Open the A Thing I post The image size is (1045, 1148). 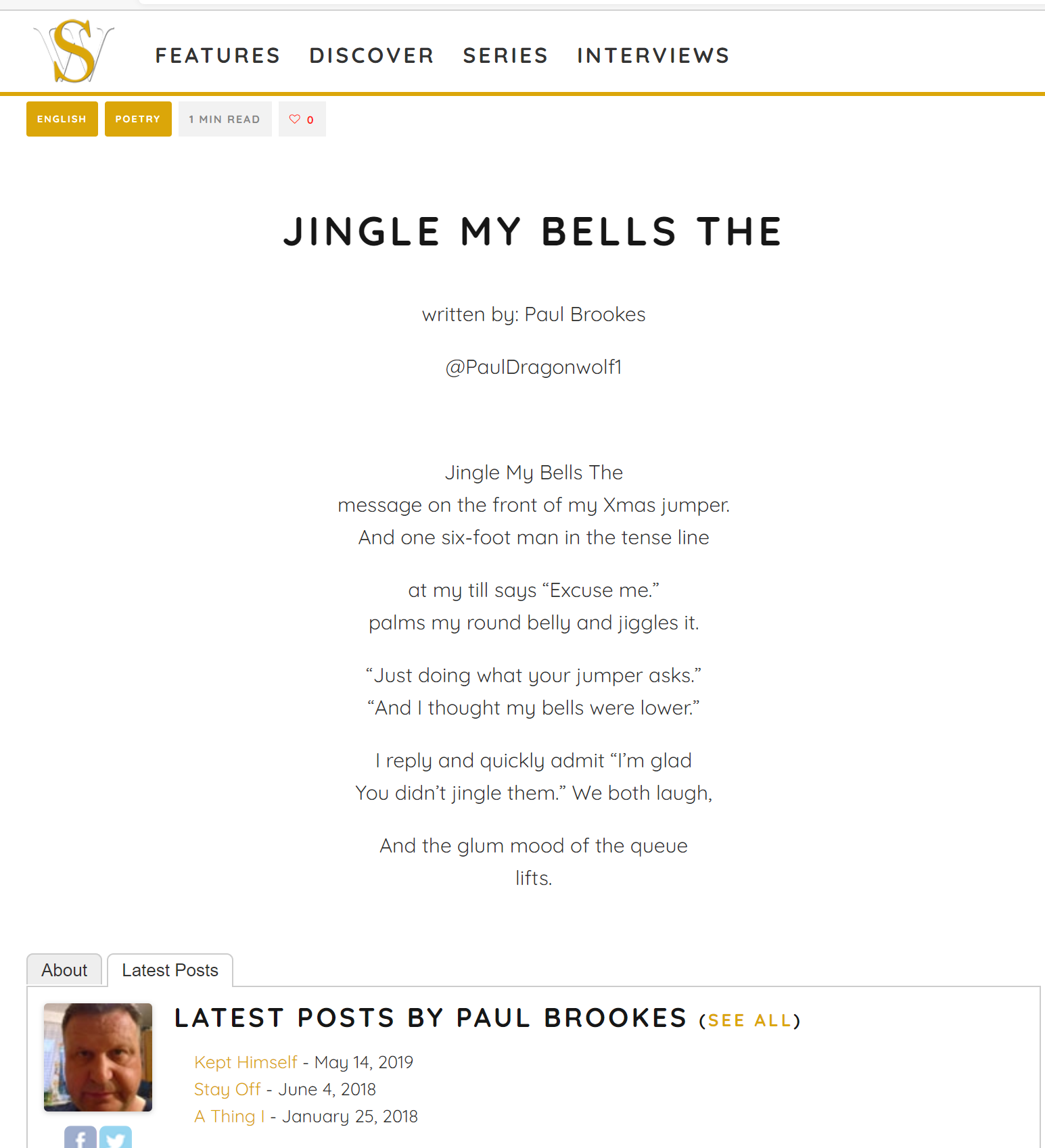point(229,1116)
